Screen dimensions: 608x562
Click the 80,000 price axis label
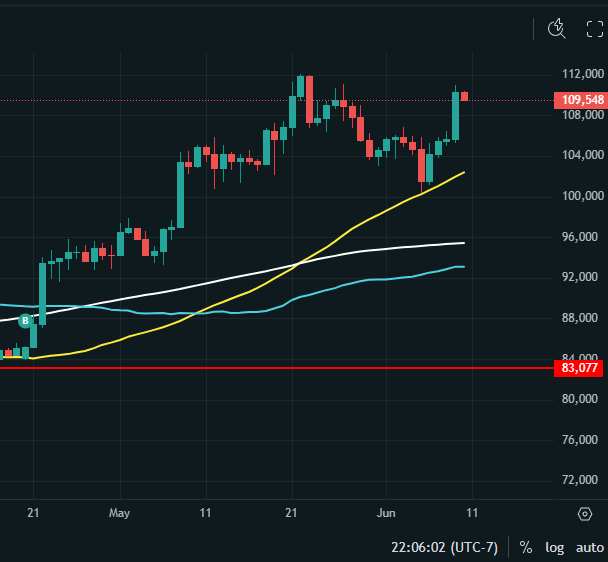580,399
